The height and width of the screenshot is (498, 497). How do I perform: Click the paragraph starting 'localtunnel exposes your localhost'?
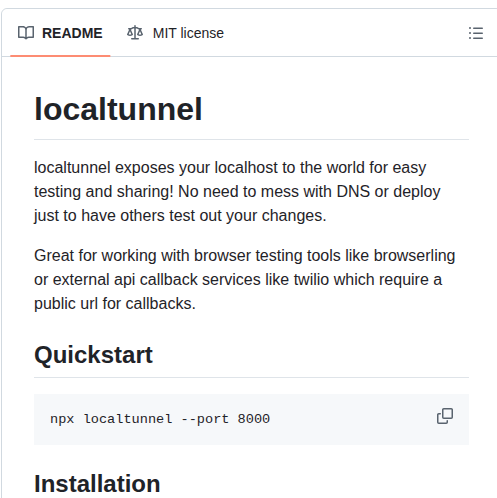click(x=237, y=192)
